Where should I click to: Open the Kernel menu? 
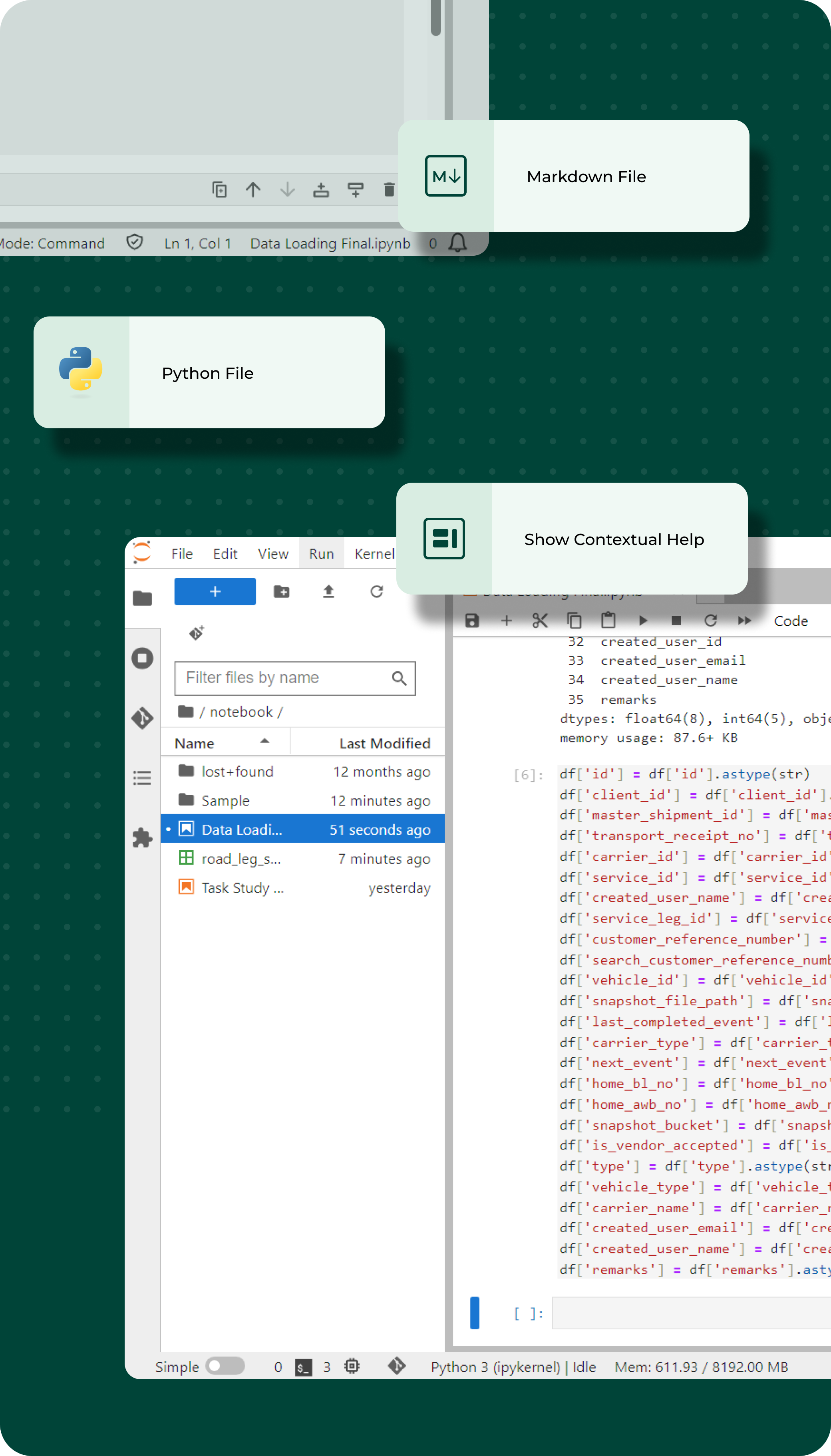[374, 554]
